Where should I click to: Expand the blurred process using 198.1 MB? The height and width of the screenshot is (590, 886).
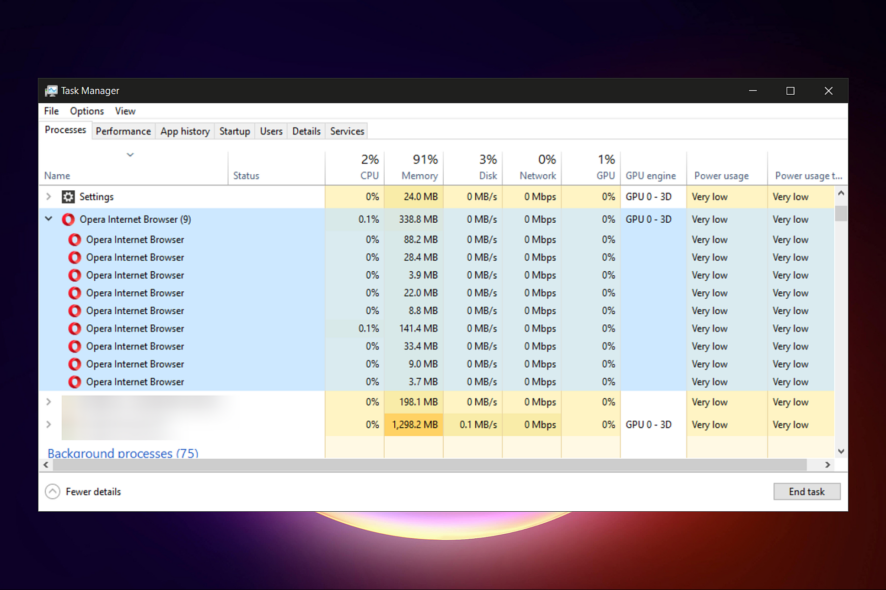[x=49, y=402]
